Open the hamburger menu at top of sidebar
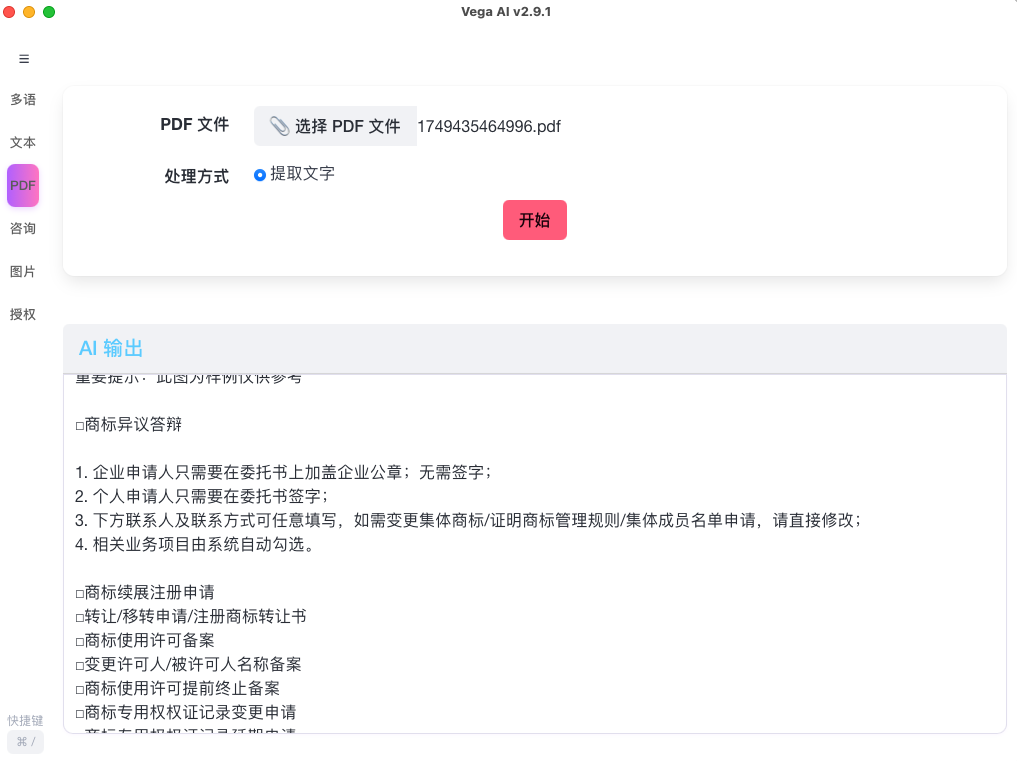The image size is (1017, 762). click(x=23, y=59)
